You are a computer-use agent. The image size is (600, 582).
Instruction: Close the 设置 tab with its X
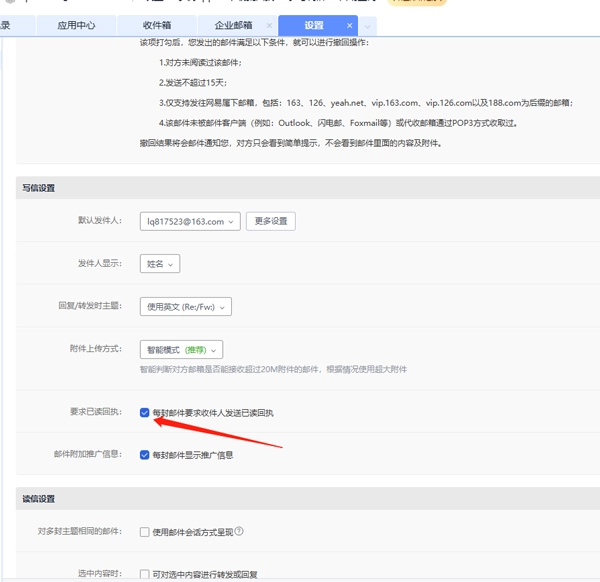click(349, 25)
